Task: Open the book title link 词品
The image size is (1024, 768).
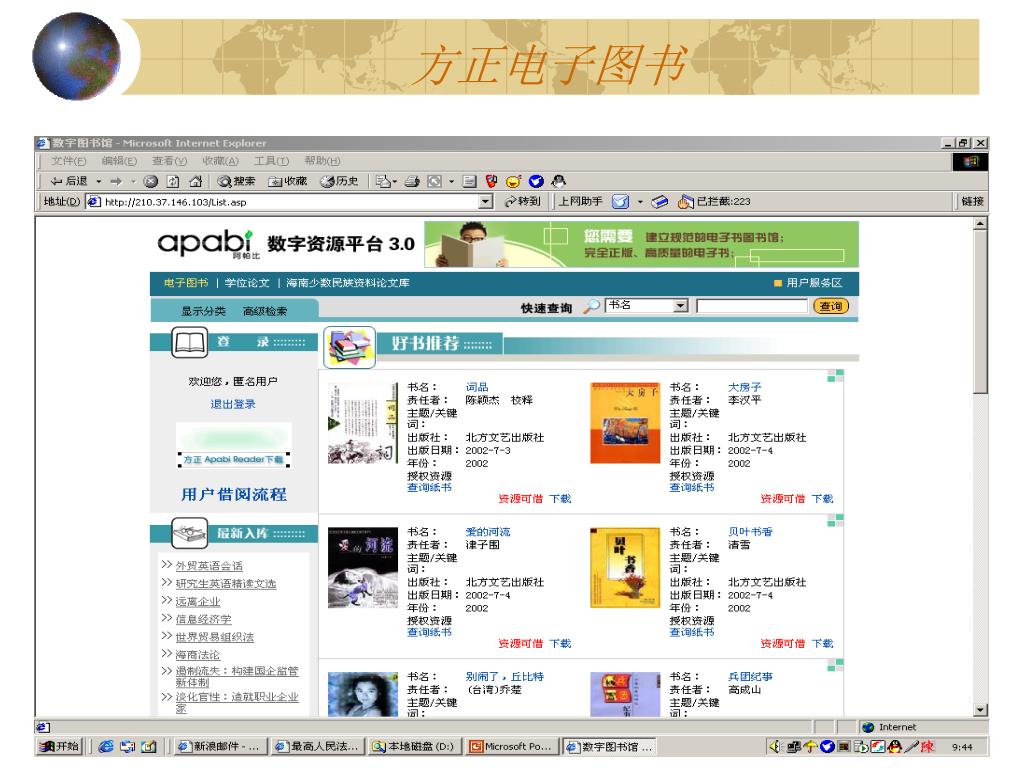Action: 477,387
